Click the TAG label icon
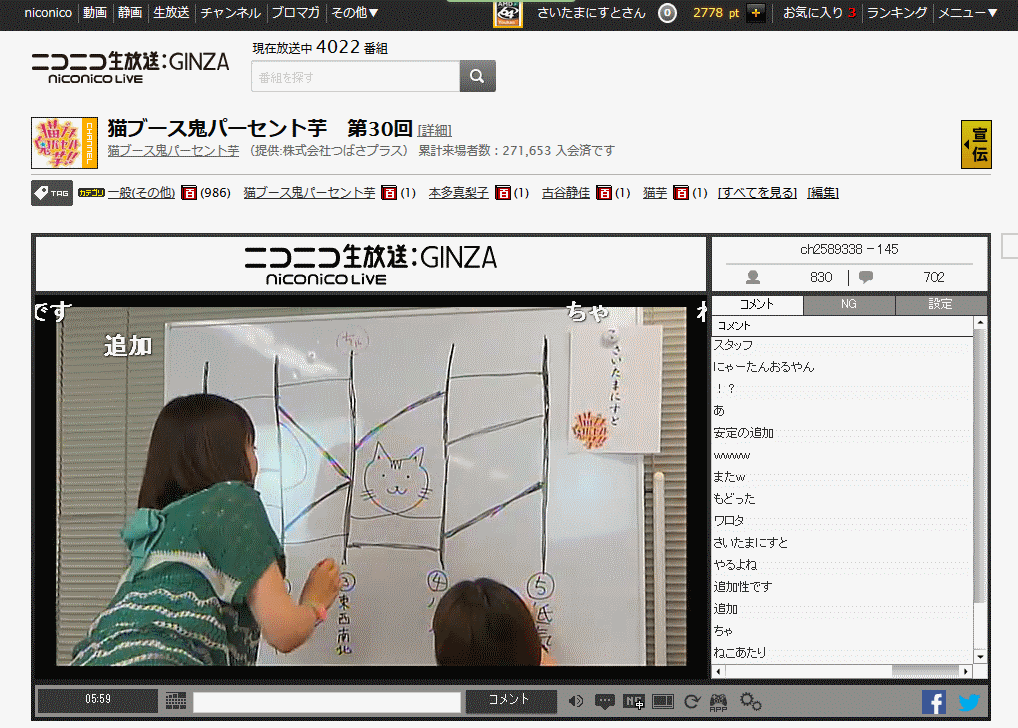1018x728 pixels. click(52, 193)
